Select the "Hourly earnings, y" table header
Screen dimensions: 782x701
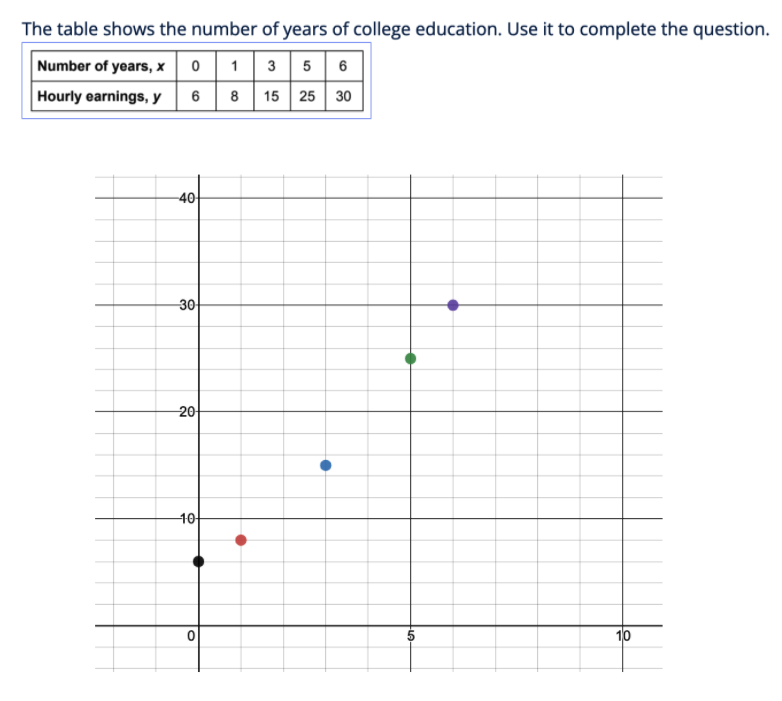coord(100,97)
